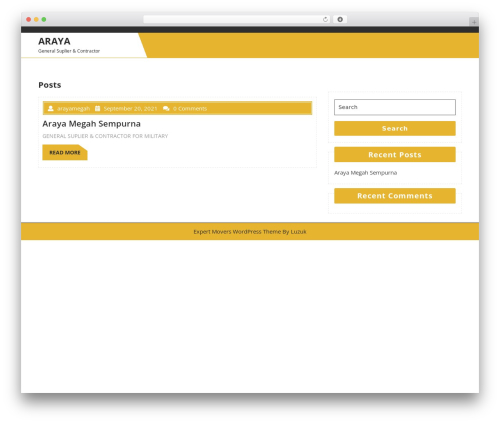Click the General Suplier & Contractor tagline
The width and height of the screenshot is (500, 423).
click(69, 51)
